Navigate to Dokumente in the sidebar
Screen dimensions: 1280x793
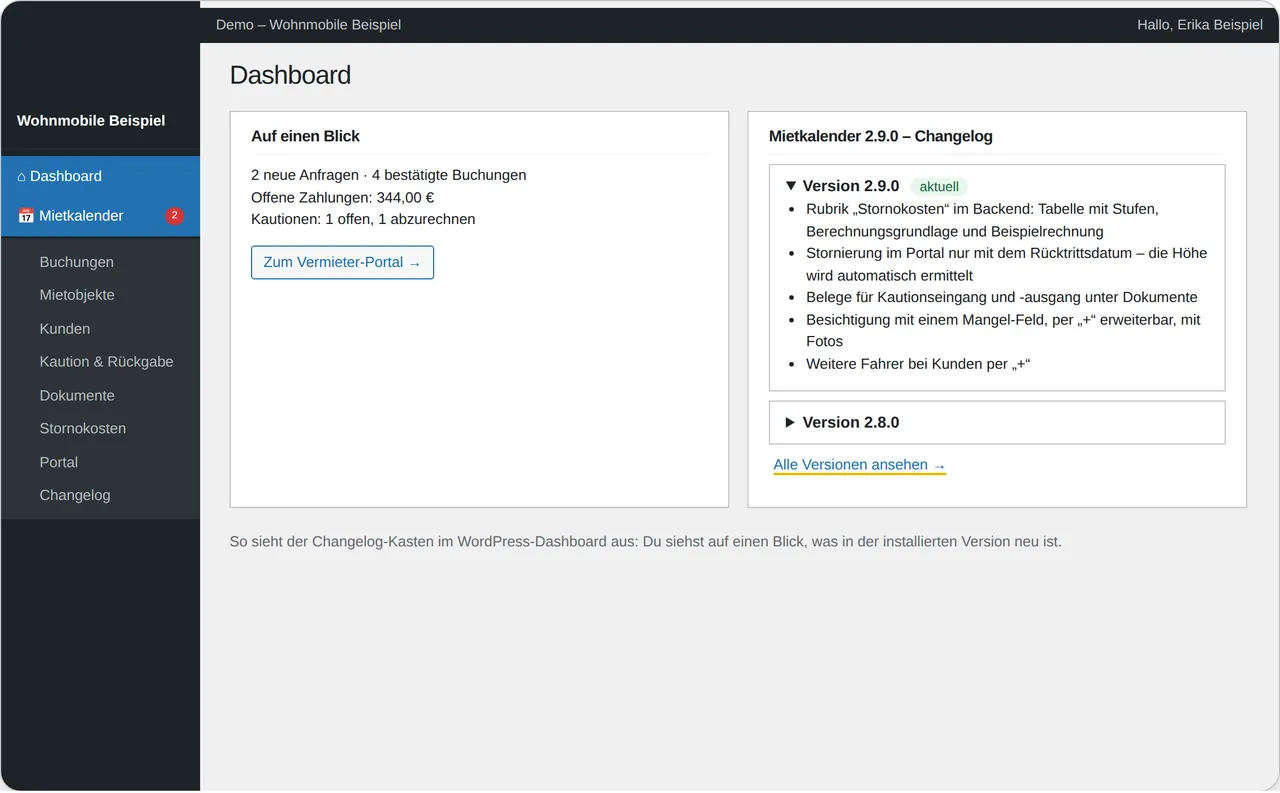point(77,395)
